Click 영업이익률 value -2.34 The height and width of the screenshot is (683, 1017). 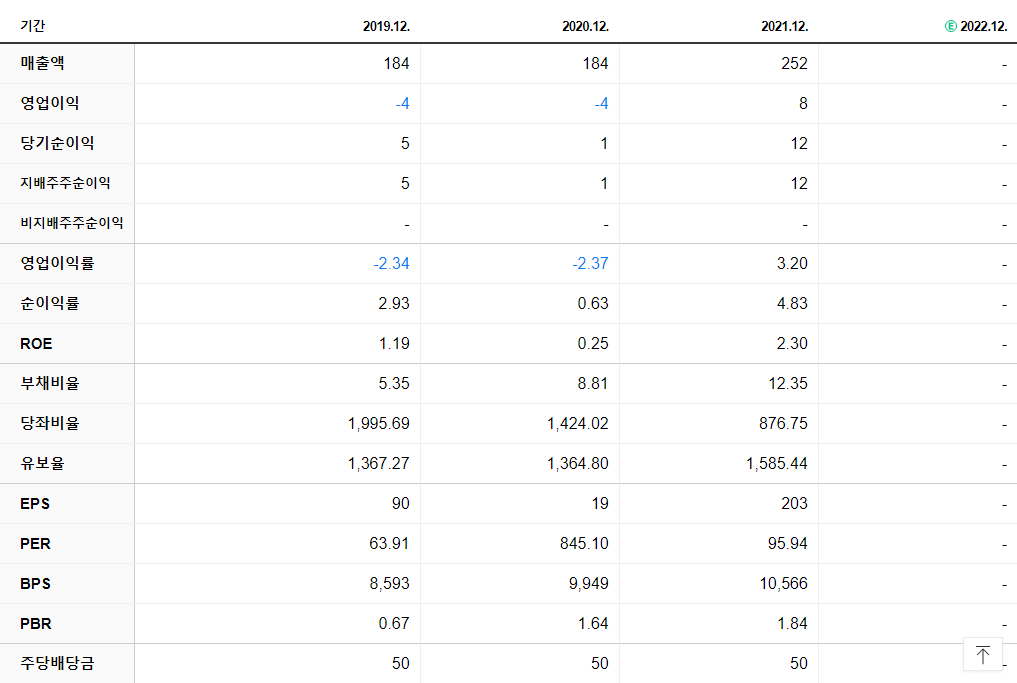click(391, 264)
